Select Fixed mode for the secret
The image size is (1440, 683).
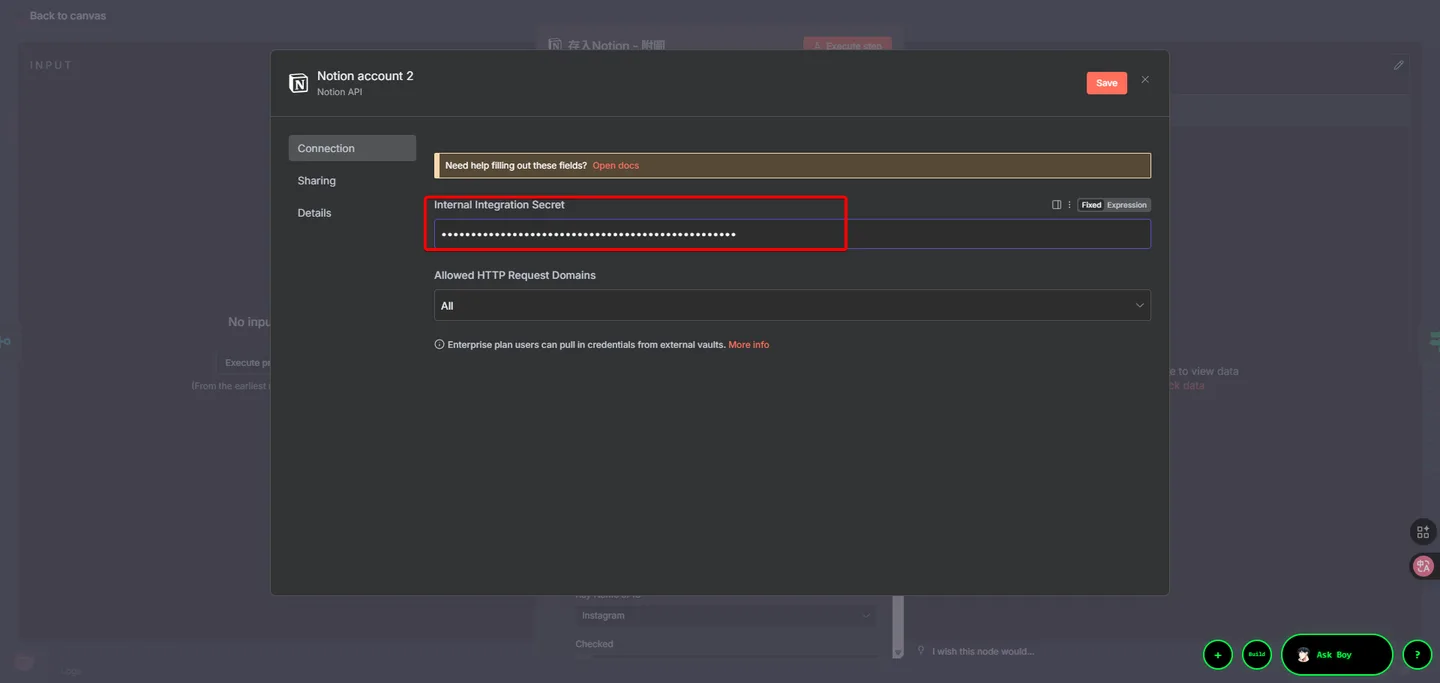1091,205
